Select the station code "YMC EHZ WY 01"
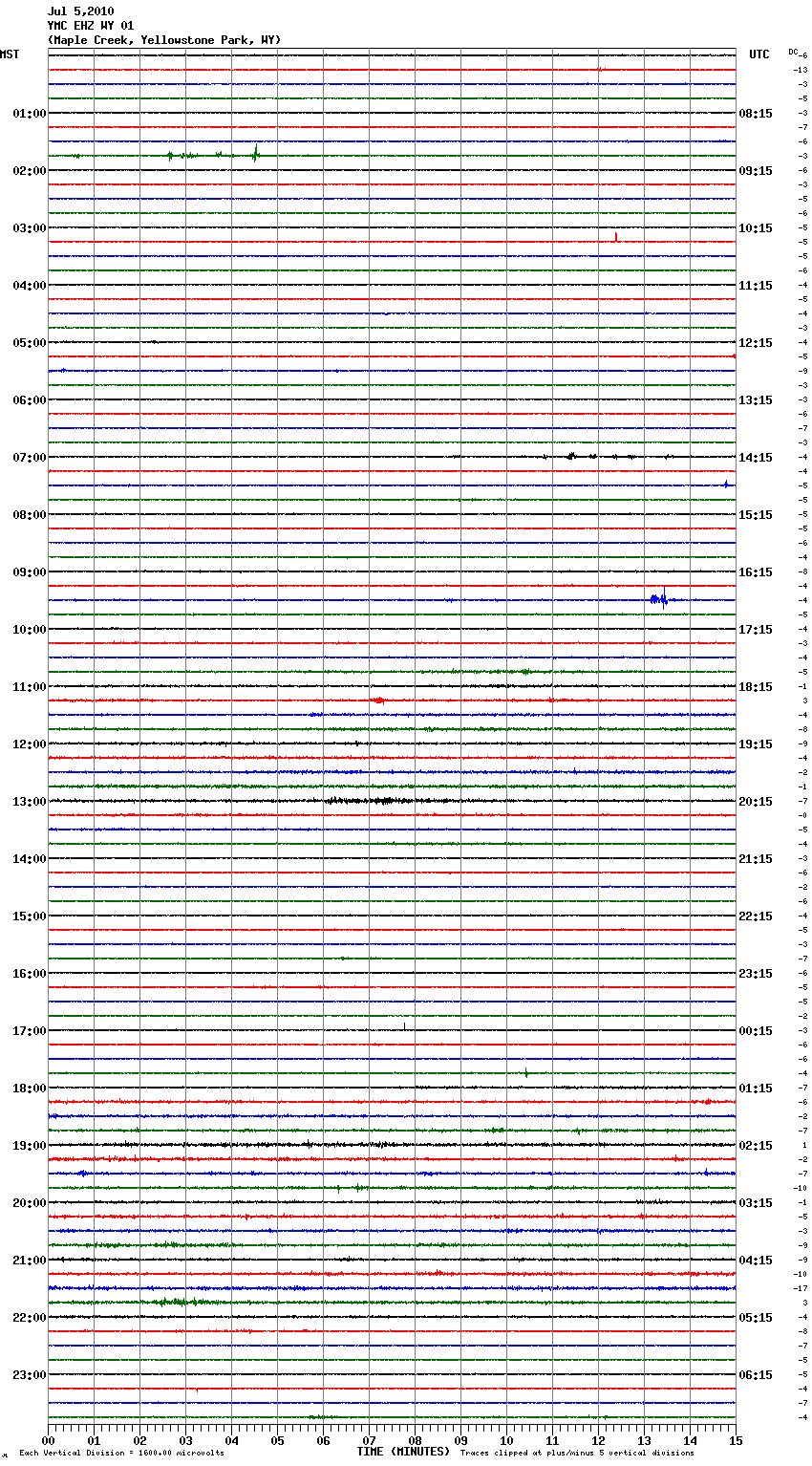 pyautogui.click(x=91, y=26)
